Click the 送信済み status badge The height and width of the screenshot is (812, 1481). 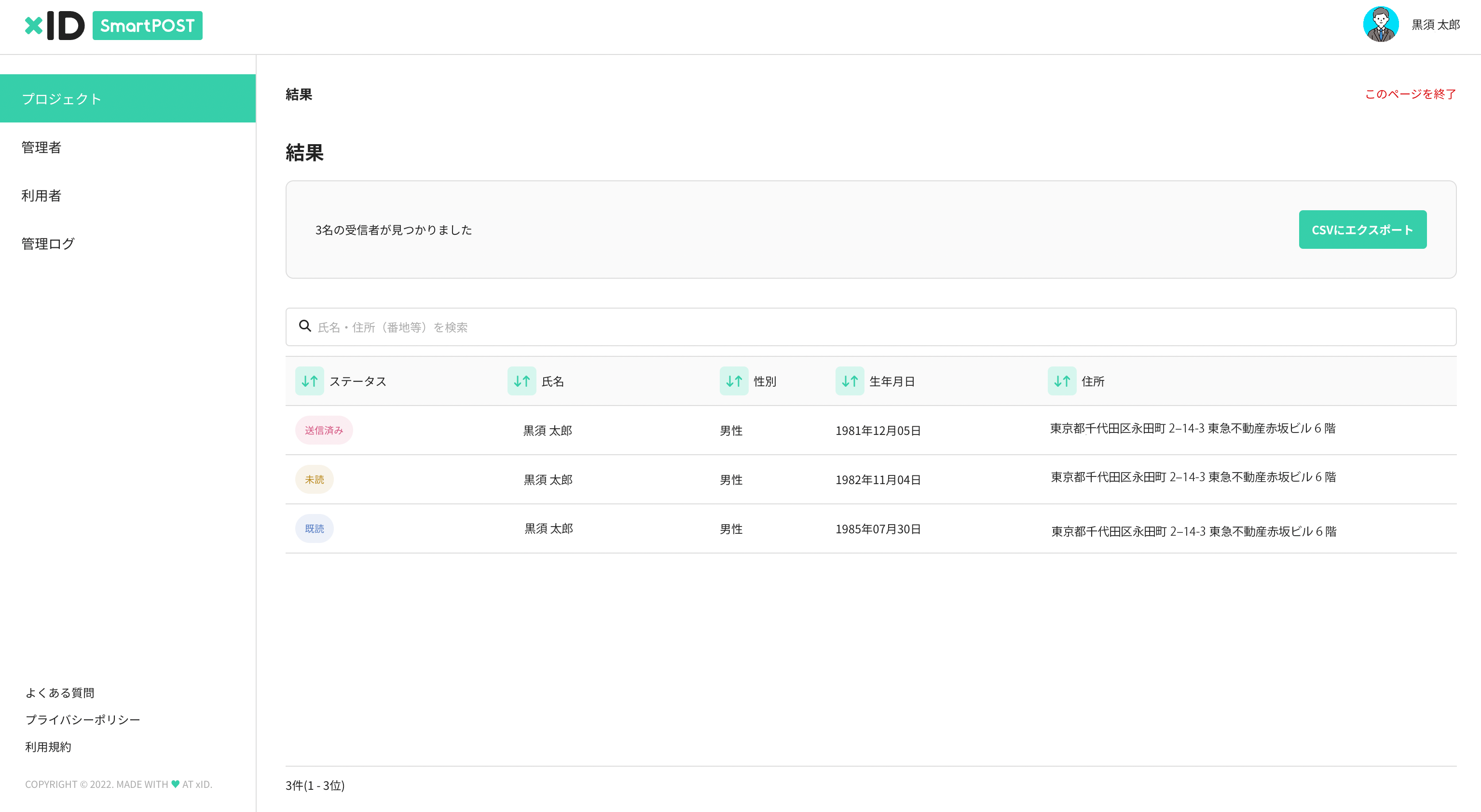click(x=324, y=430)
